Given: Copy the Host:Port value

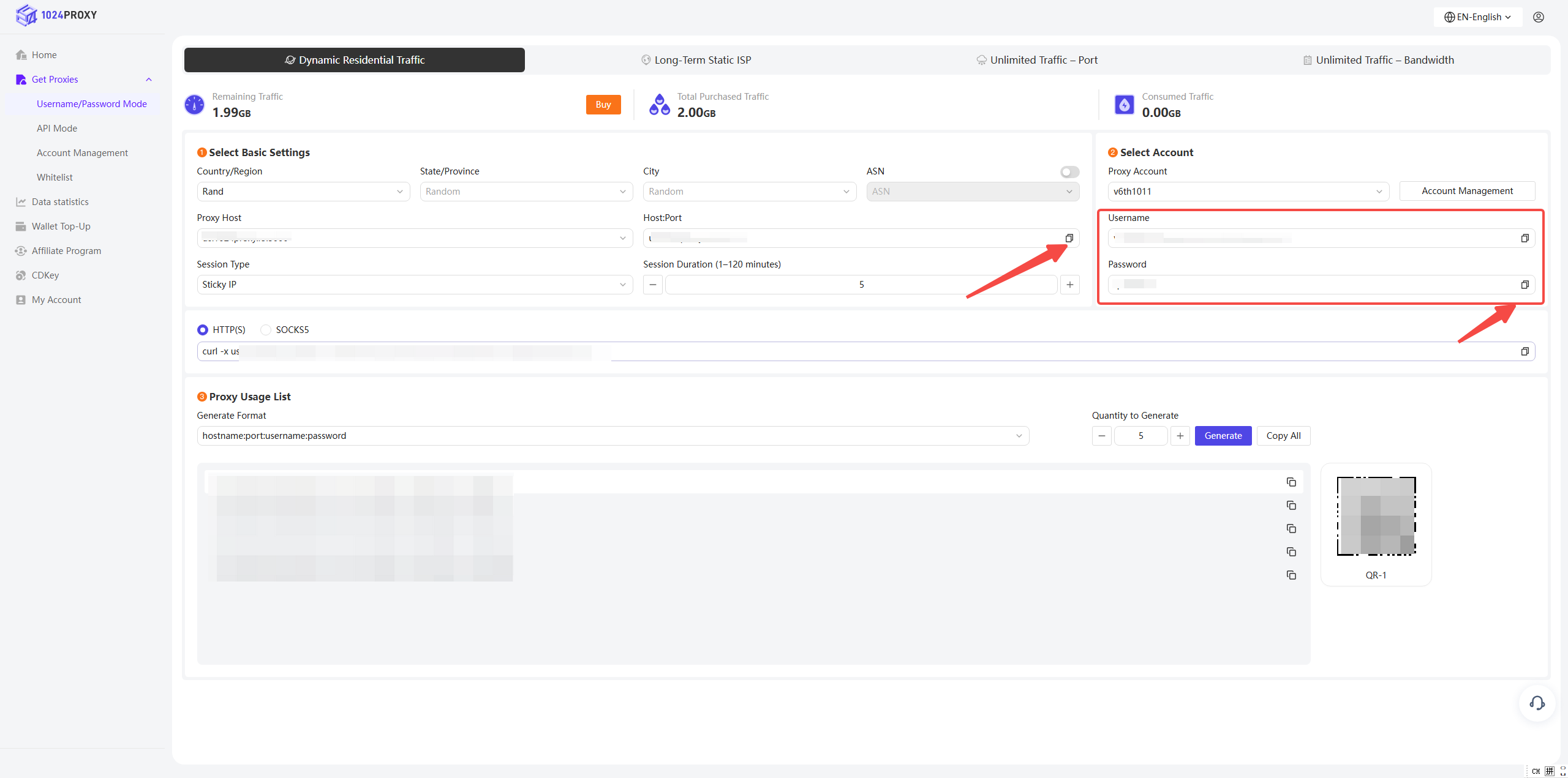Looking at the screenshot, I should click(x=1069, y=238).
